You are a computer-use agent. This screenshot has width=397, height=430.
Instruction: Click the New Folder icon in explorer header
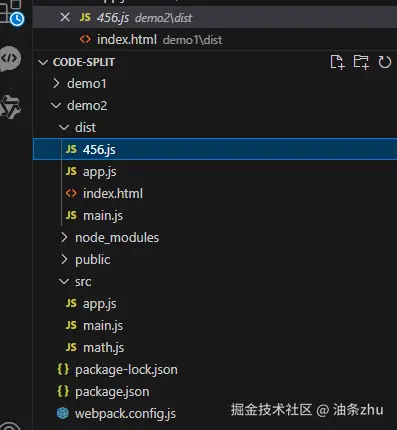click(361, 62)
